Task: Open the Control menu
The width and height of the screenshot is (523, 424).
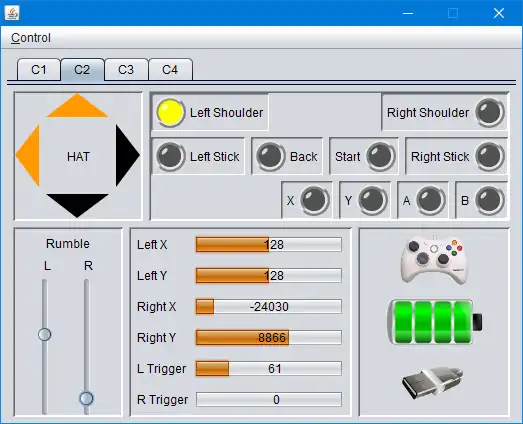Action: pos(31,38)
